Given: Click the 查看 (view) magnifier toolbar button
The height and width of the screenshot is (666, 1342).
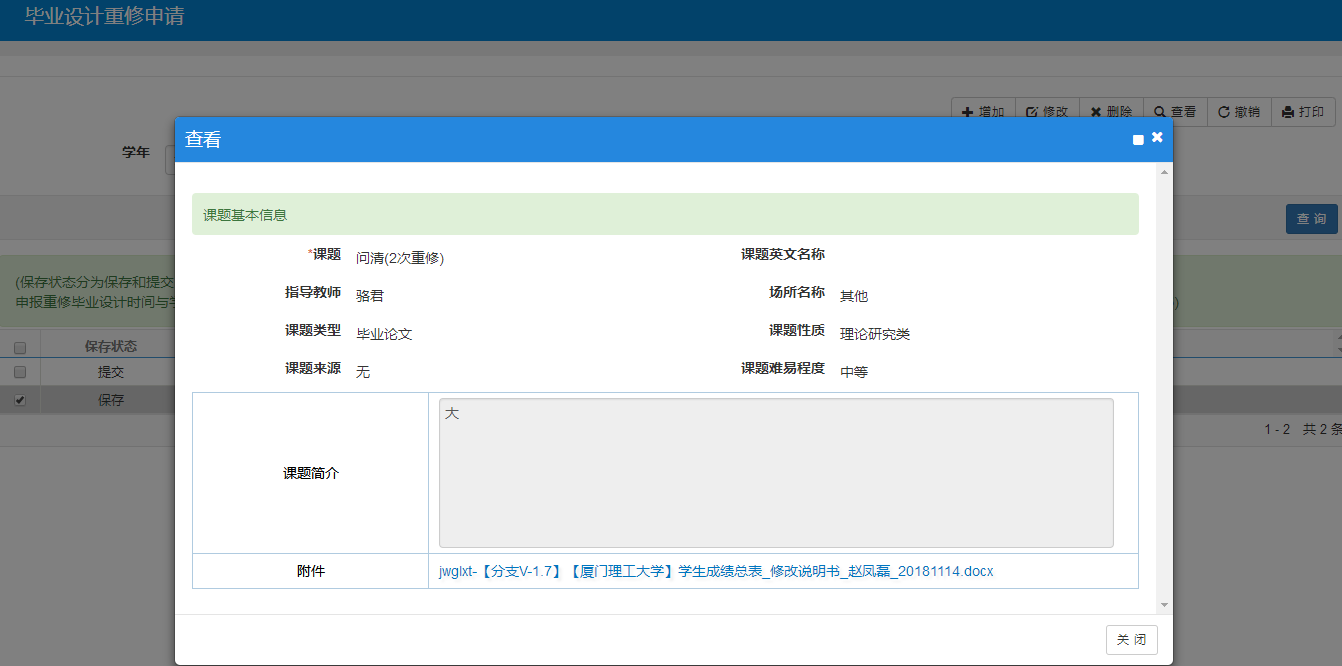Looking at the screenshot, I should pos(1175,112).
